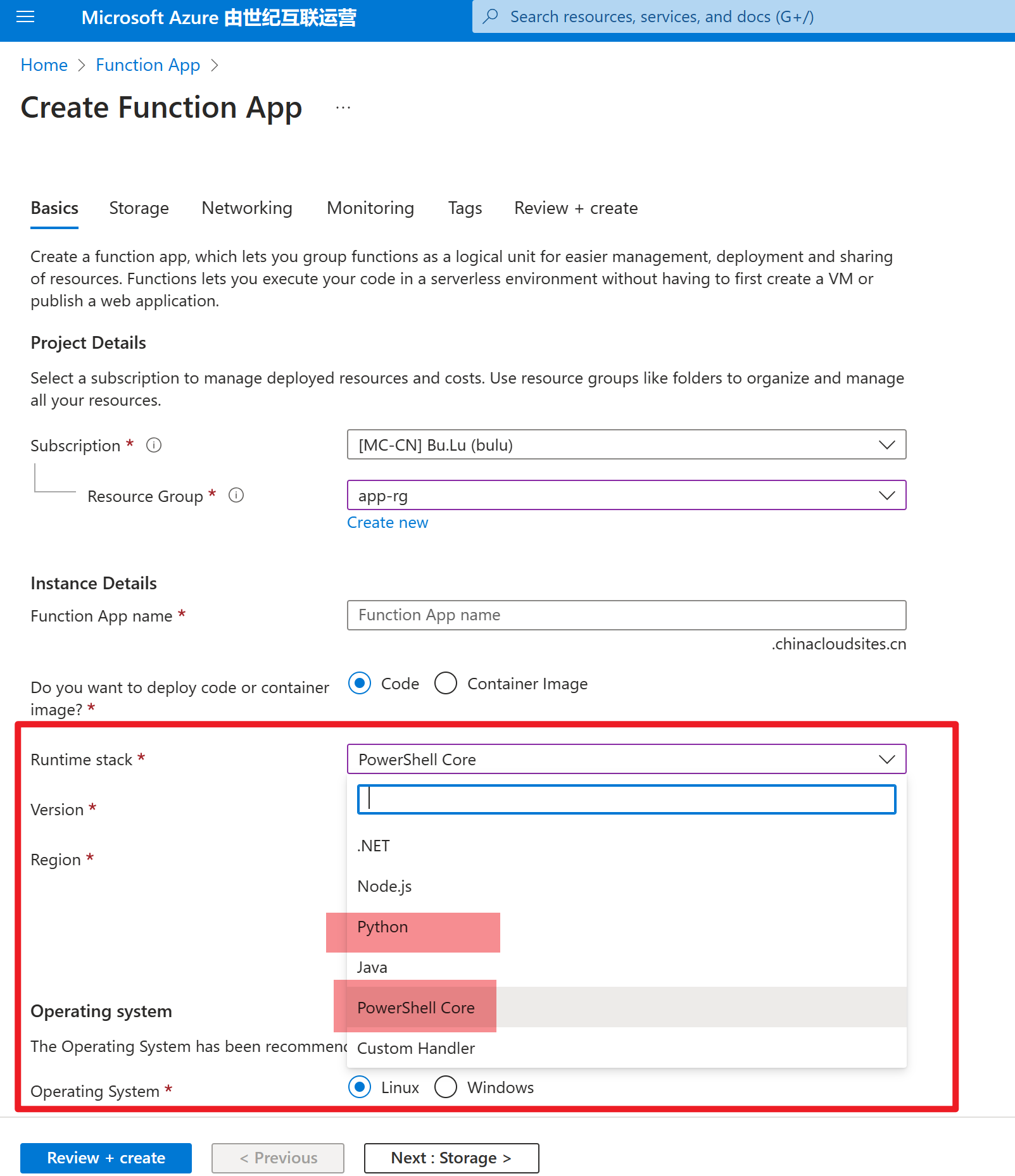The width and height of the screenshot is (1015, 1176).
Task: Choose Linux as the operating system
Action: (x=360, y=1087)
